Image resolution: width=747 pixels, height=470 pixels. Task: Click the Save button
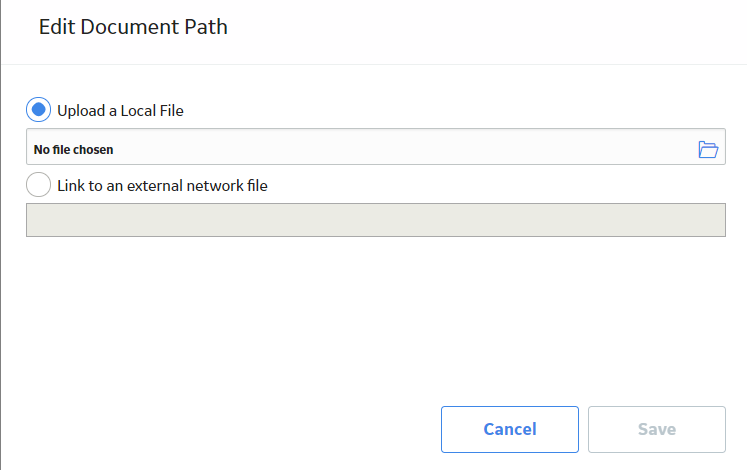coord(656,429)
